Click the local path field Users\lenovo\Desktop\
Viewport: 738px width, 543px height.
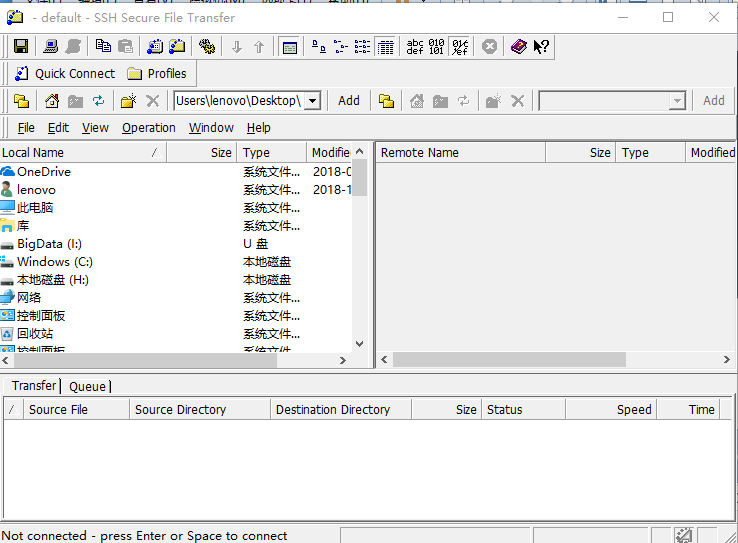pyautogui.click(x=239, y=101)
